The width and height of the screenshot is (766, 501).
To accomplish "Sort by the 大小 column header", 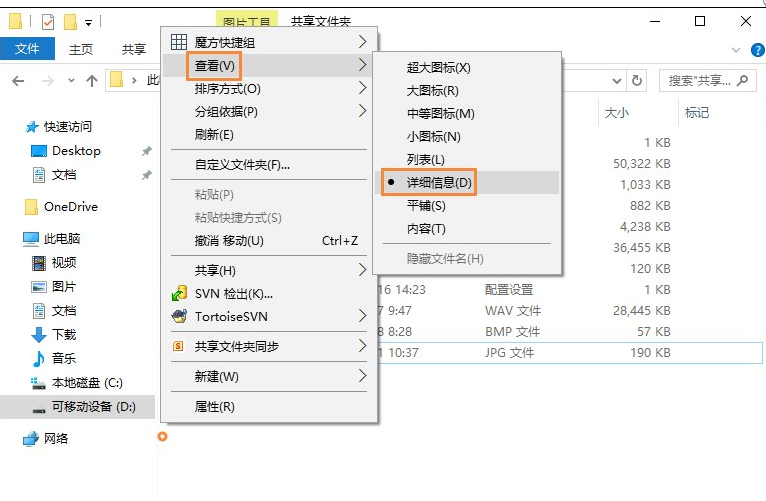I will click(617, 113).
